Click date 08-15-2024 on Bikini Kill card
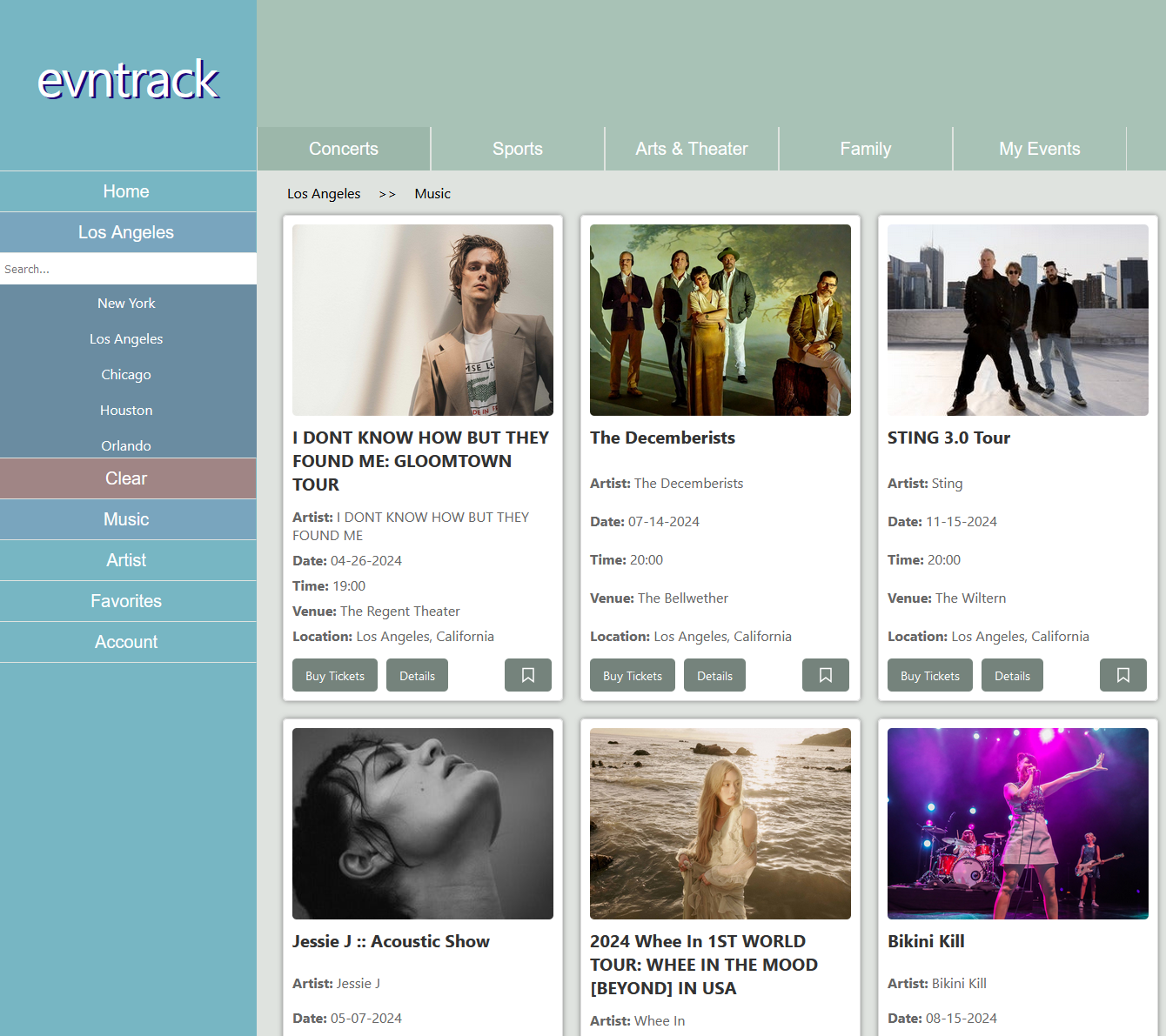Viewport: 1166px width, 1036px height. [x=962, y=1019]
